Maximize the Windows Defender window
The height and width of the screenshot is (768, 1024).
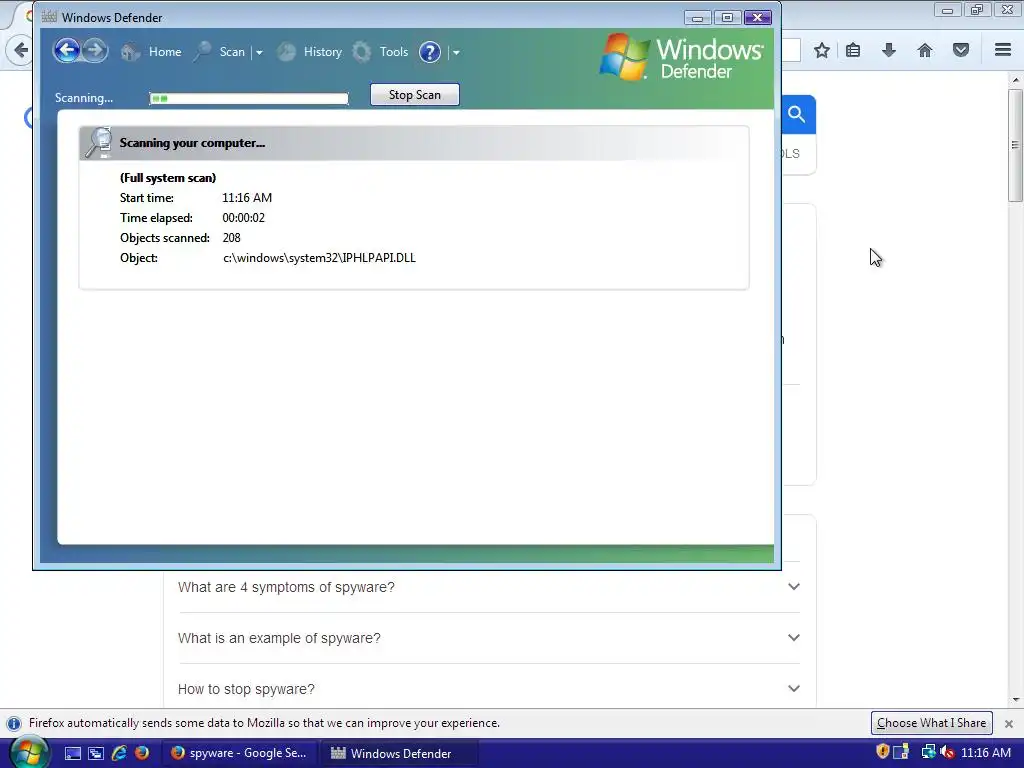click(727, 18)
